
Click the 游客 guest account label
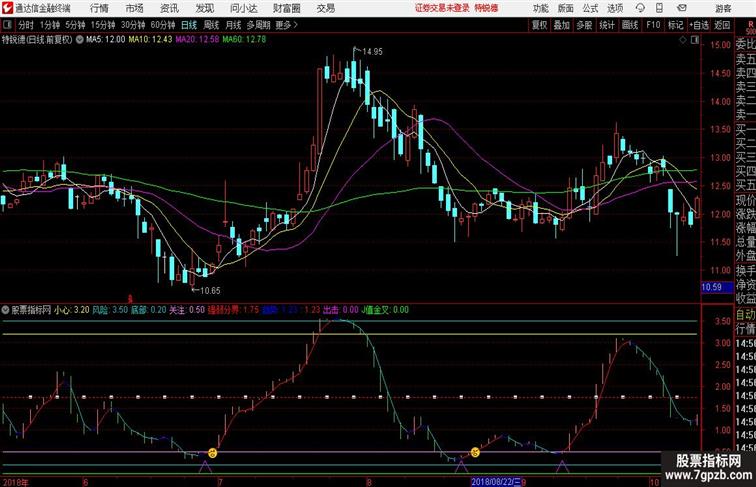(x=723, y=9)
